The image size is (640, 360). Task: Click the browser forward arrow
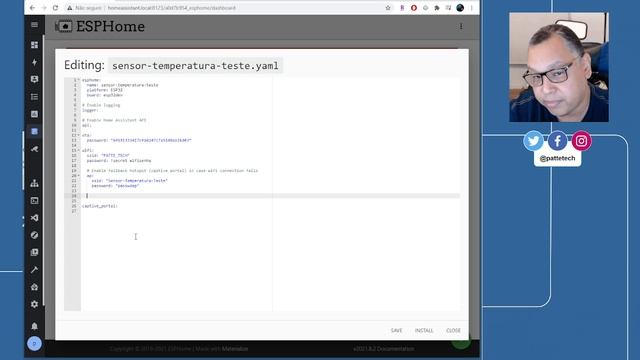pos(44,8)
